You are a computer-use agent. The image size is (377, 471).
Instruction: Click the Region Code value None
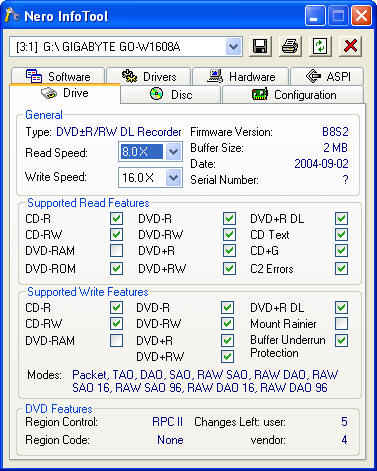[x=170, y=440]
